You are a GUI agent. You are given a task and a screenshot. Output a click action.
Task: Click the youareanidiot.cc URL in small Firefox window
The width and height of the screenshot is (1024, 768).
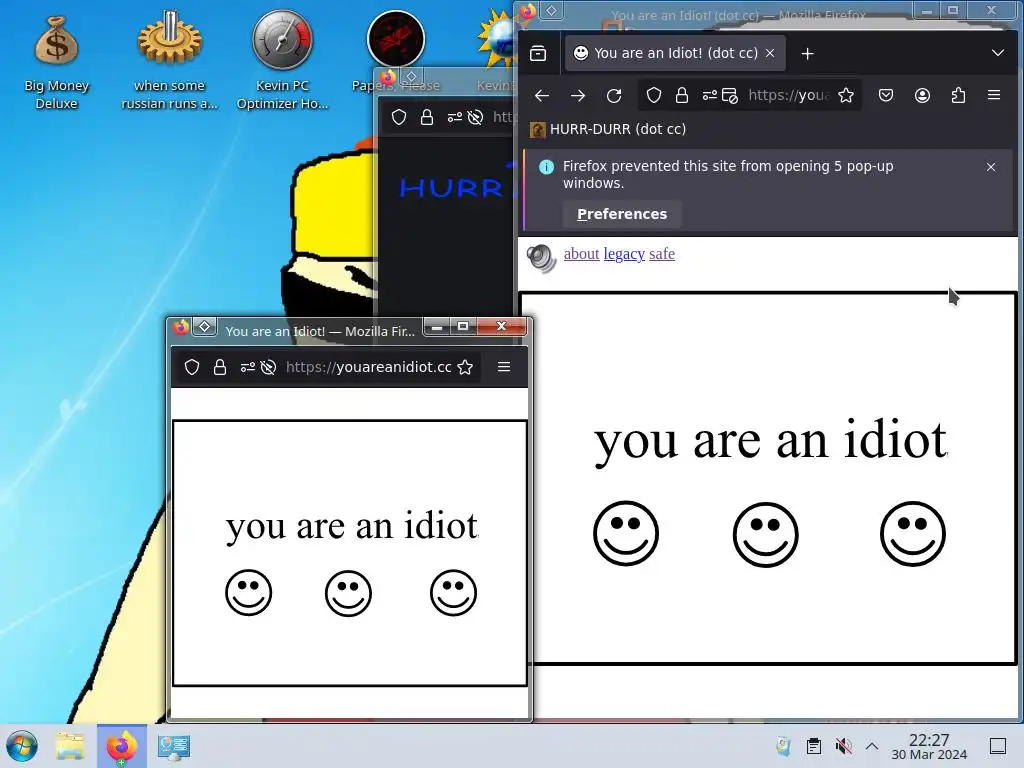(x=368, y=367)
